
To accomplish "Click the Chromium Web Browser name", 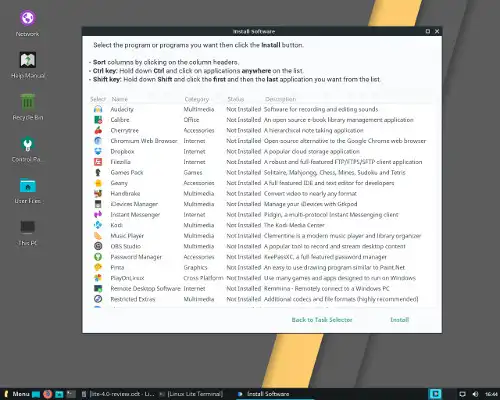I will pos(144,141).
